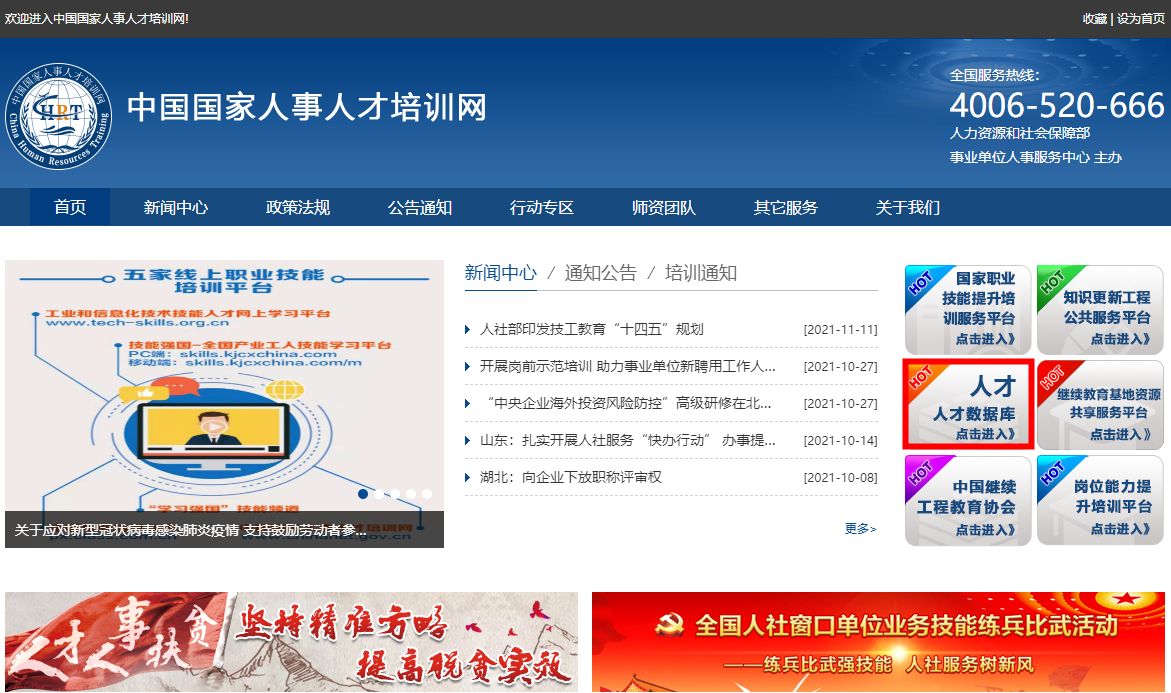
Task: Select the first carousel indicator dot
Action: [x=363, y=494]
